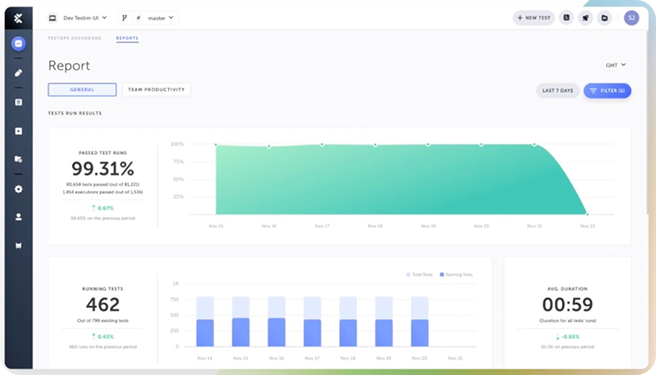Select the pencil editor icon in sidebar
The width and height of the screenshot is (656, 375).
18,73
